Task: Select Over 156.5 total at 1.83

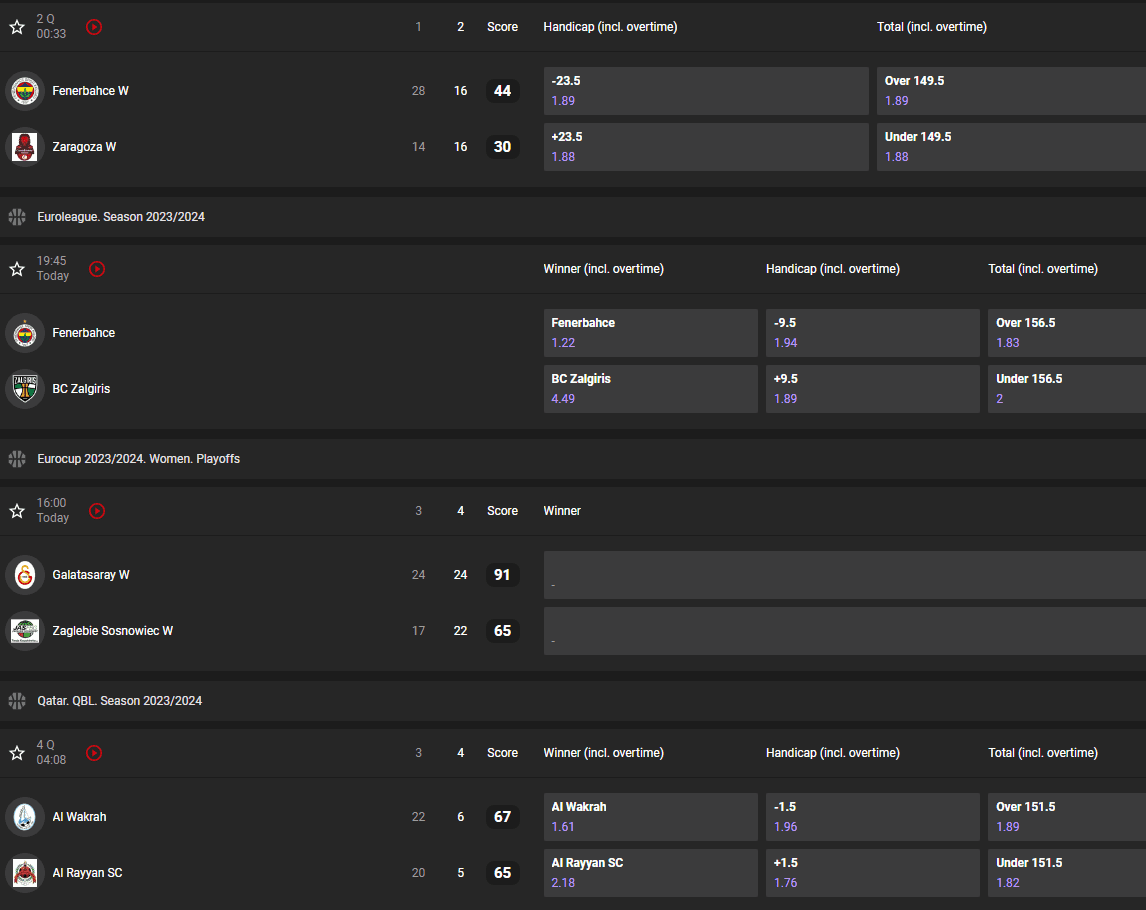Action: [1067, 333]
